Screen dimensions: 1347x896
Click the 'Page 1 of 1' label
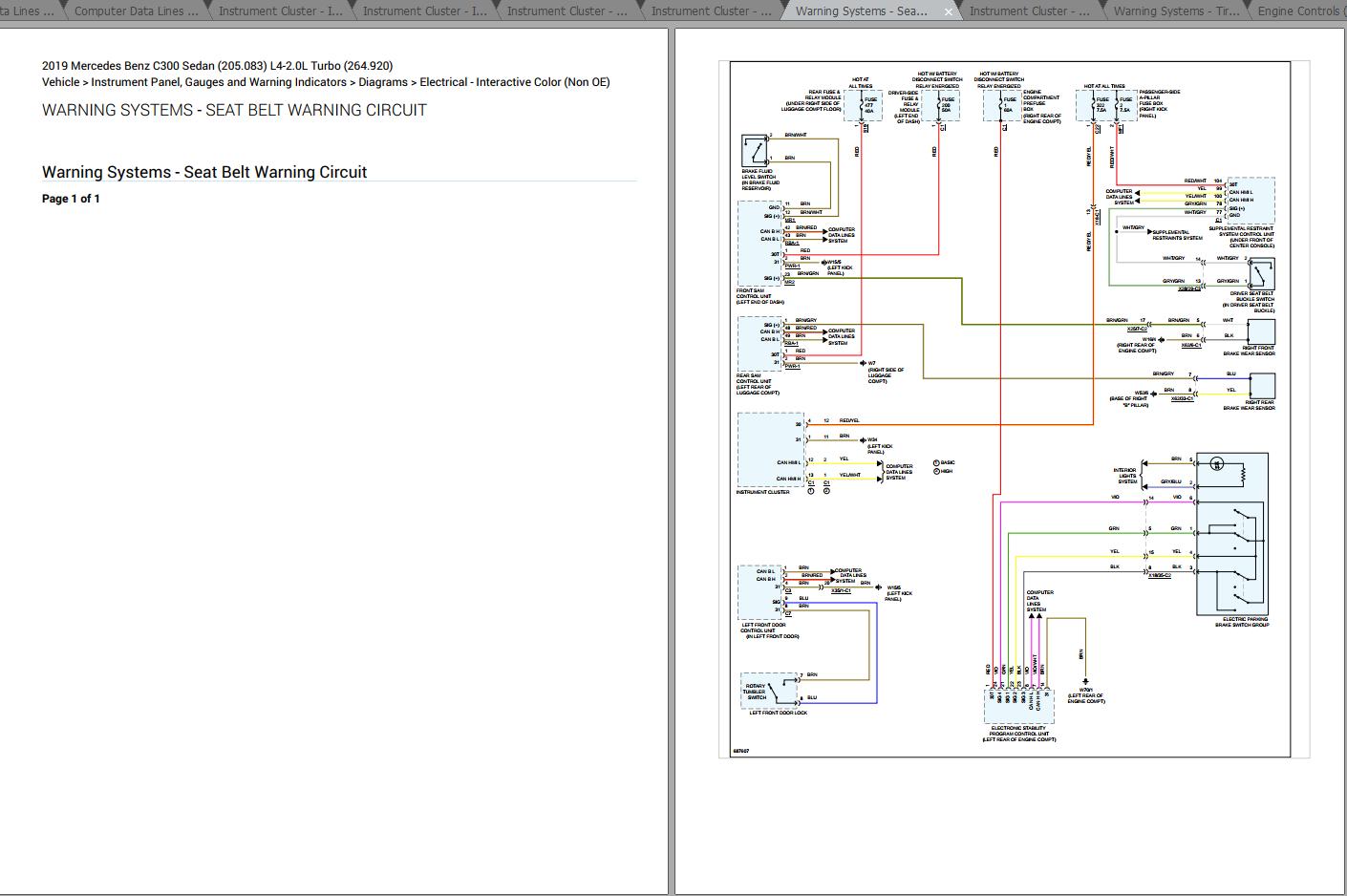[x=71, y=199]
